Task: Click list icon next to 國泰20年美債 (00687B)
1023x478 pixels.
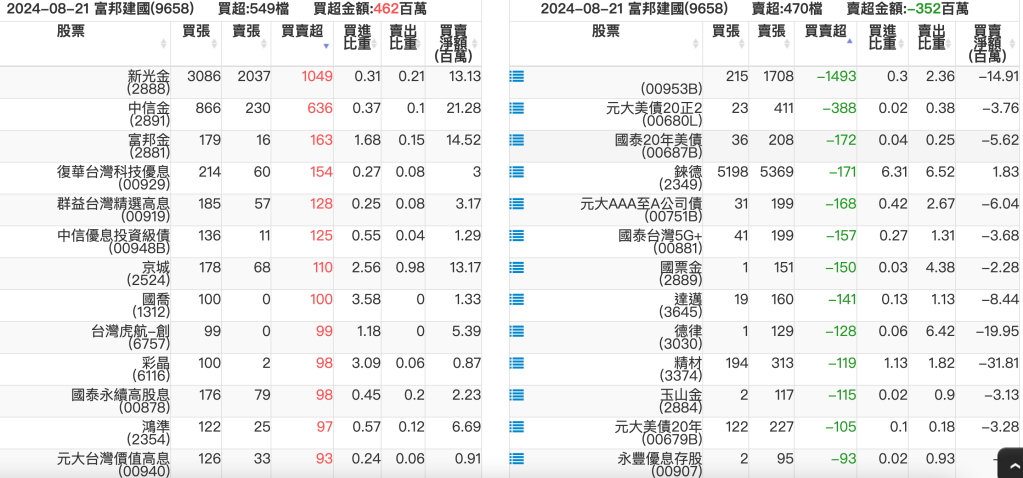Action: point(517,140)
